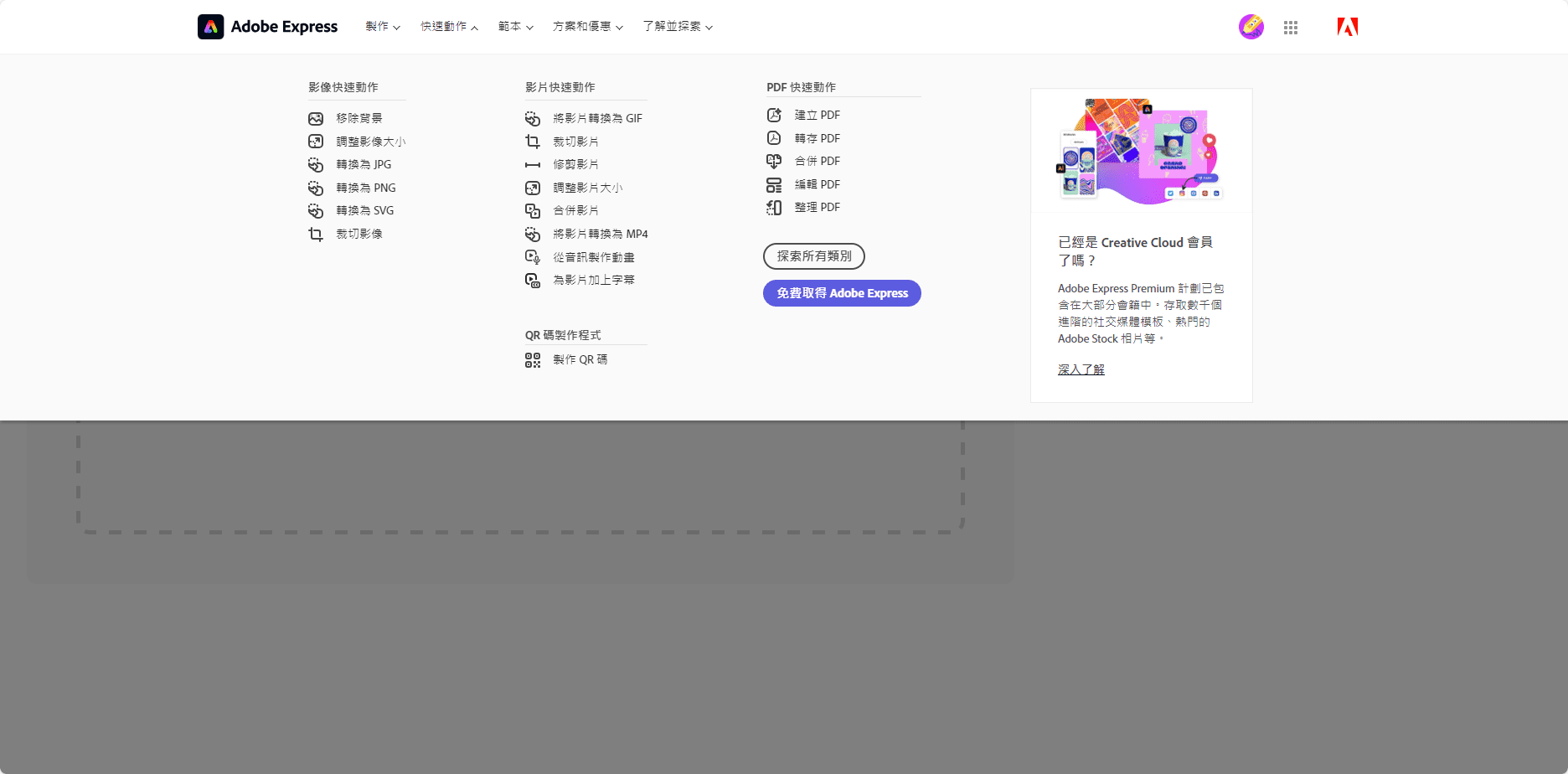Open the 轉換為 JPG text link
Screen dimensions: 1568x774
coord(364,164)
